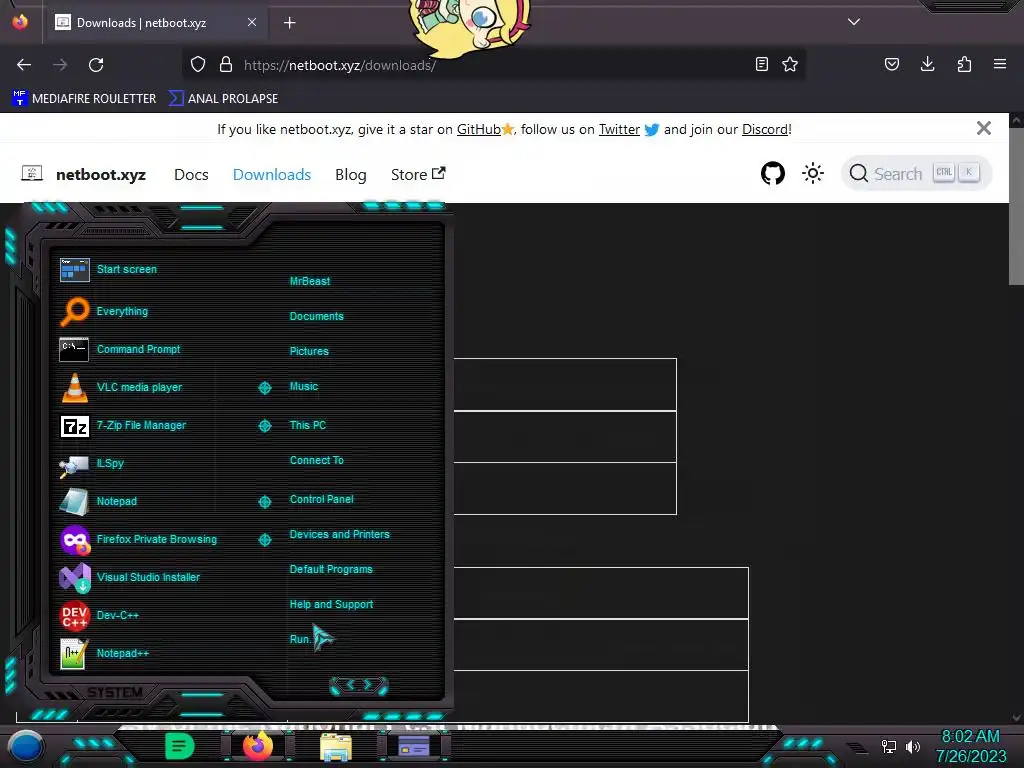View site security padlock info
Screen dimensions: 1024x768
click(x=226, y=65)
